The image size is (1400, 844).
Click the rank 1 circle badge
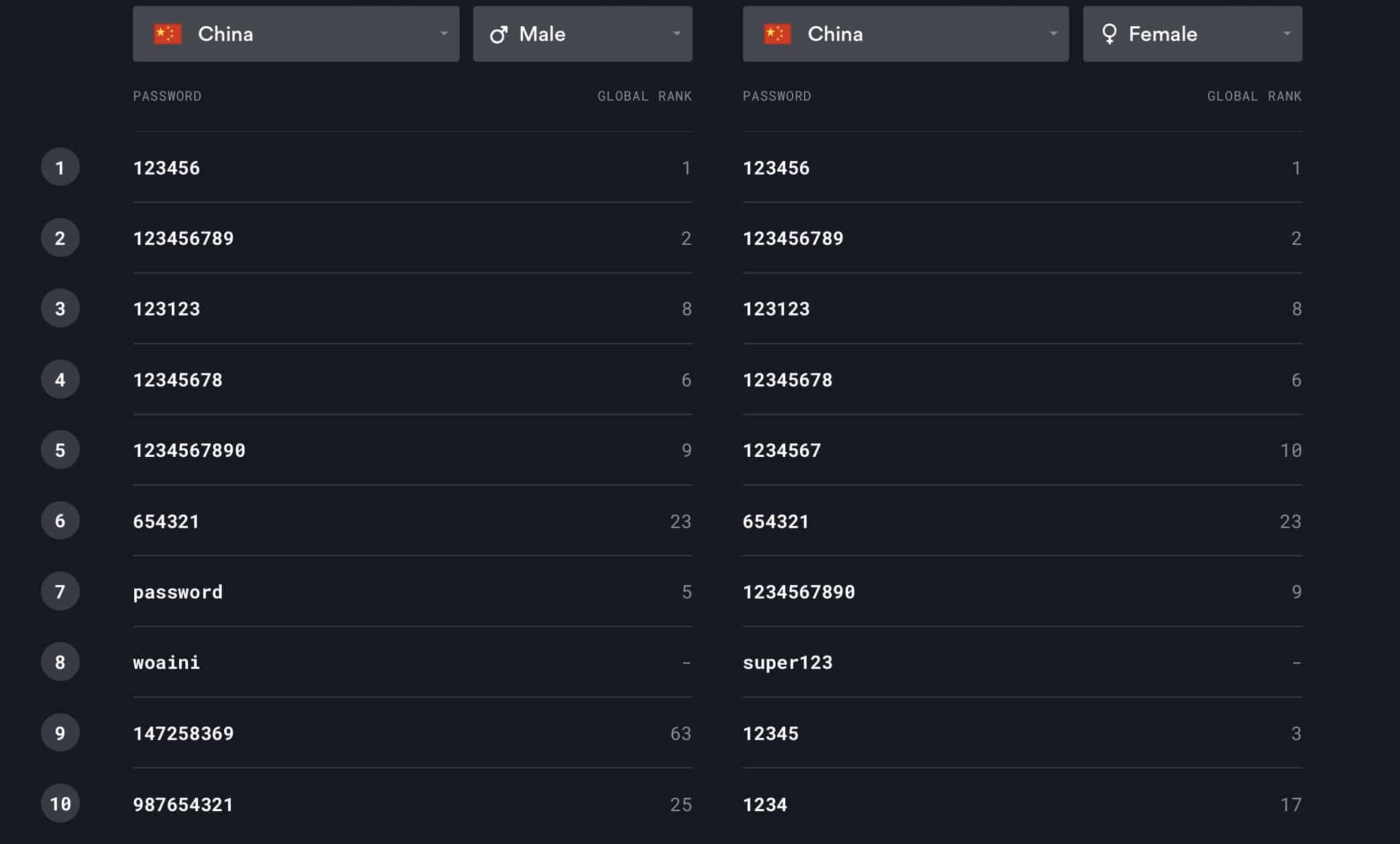coord(60,167)
